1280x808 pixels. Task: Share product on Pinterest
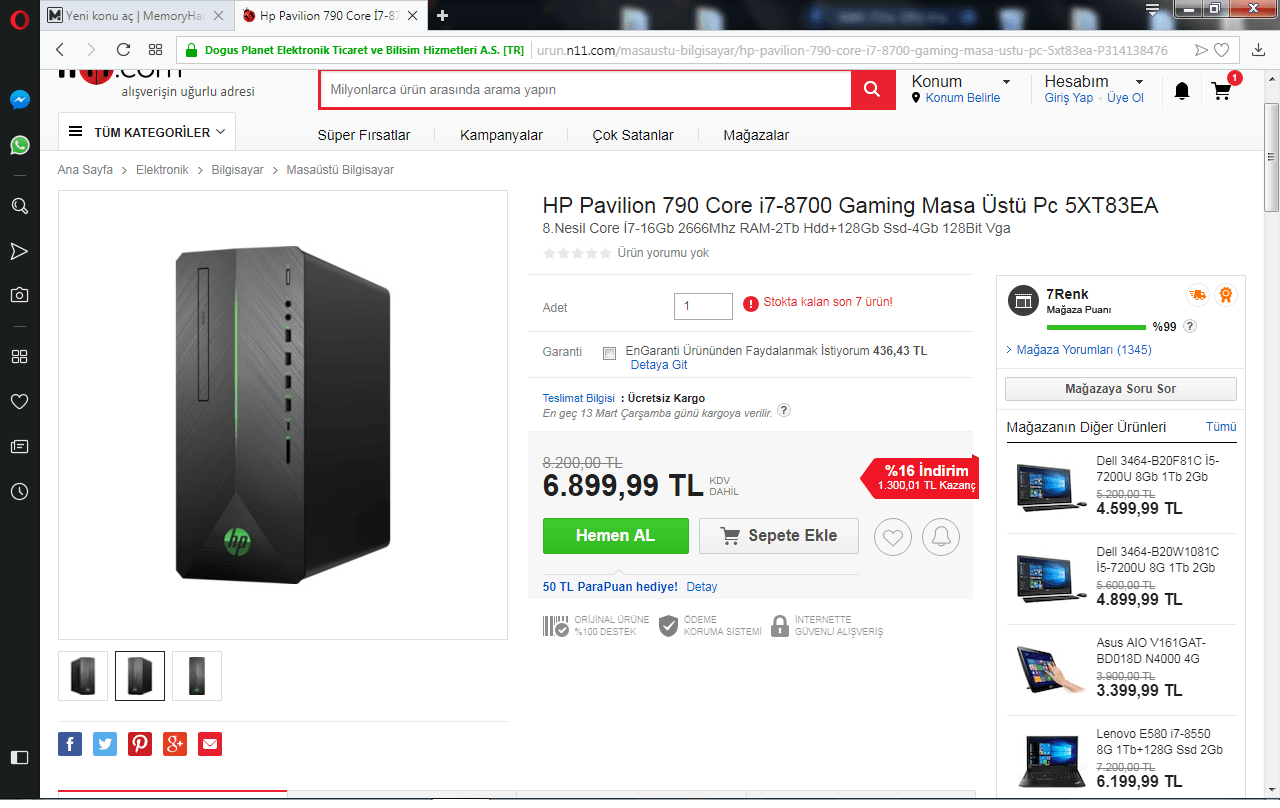pos(140,744)
